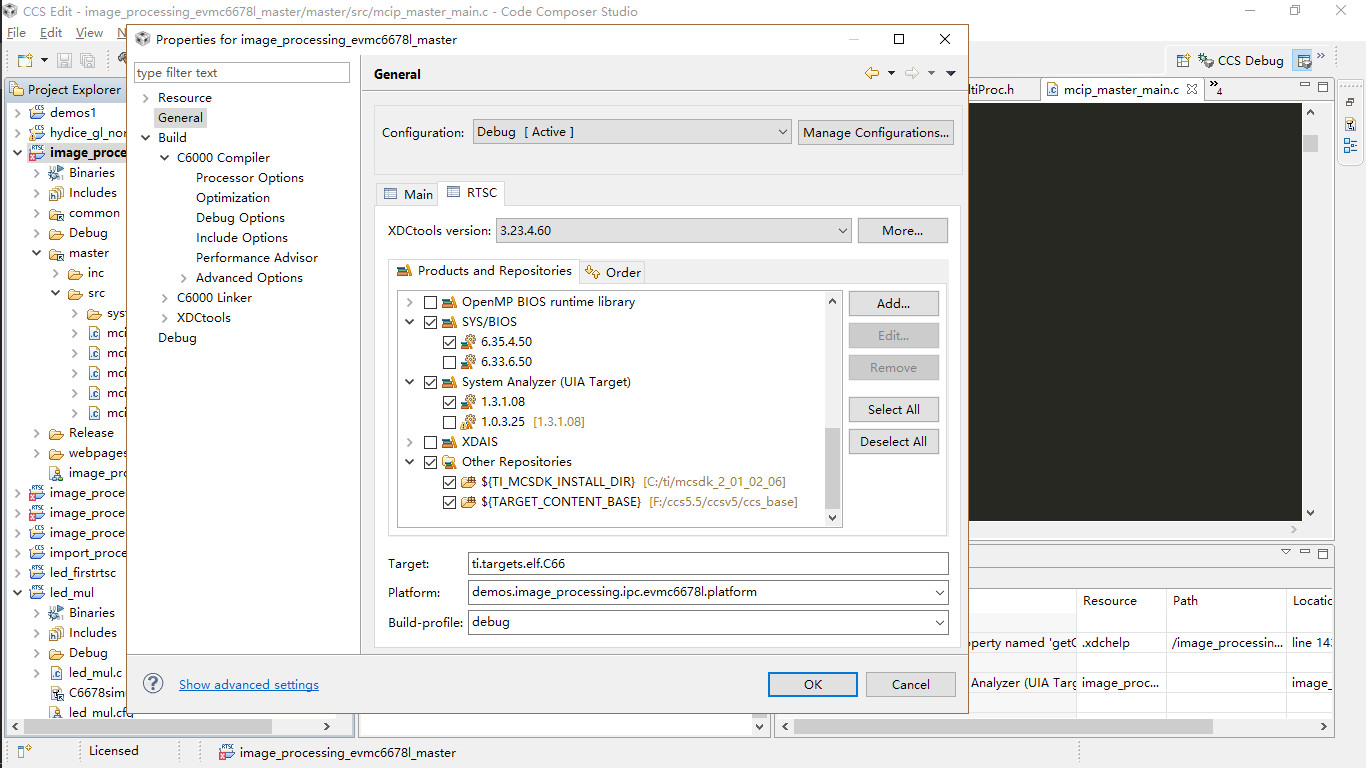This screenshot has width=1366, height=768.
Task: Open the Show advanced settings link
Action: tap(249, 684)
